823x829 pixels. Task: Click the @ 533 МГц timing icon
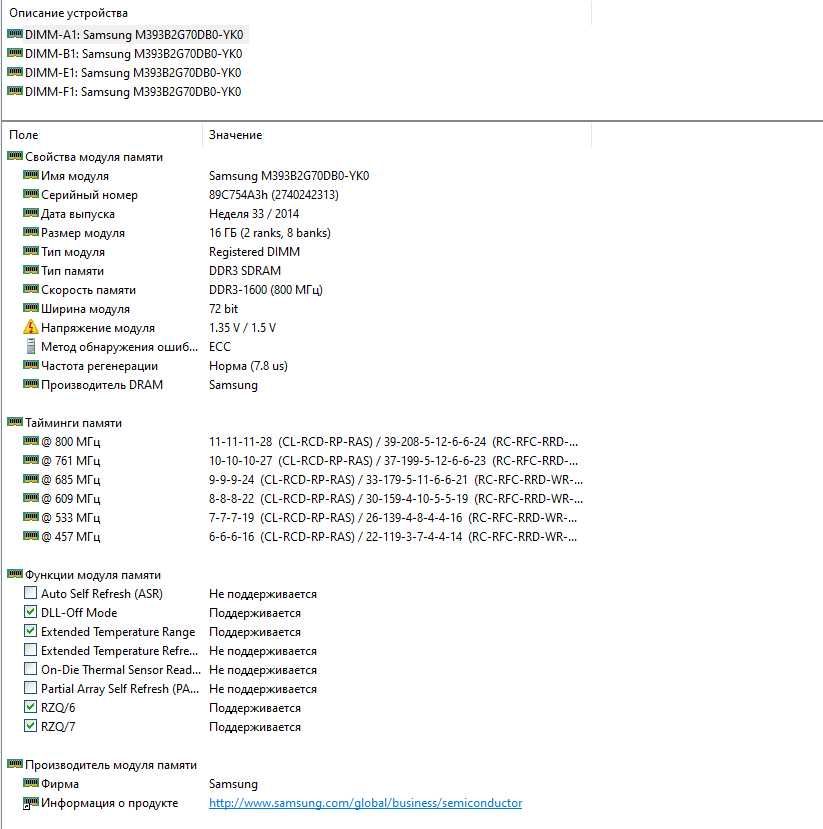pyautogui.click(x=31, y=518)
